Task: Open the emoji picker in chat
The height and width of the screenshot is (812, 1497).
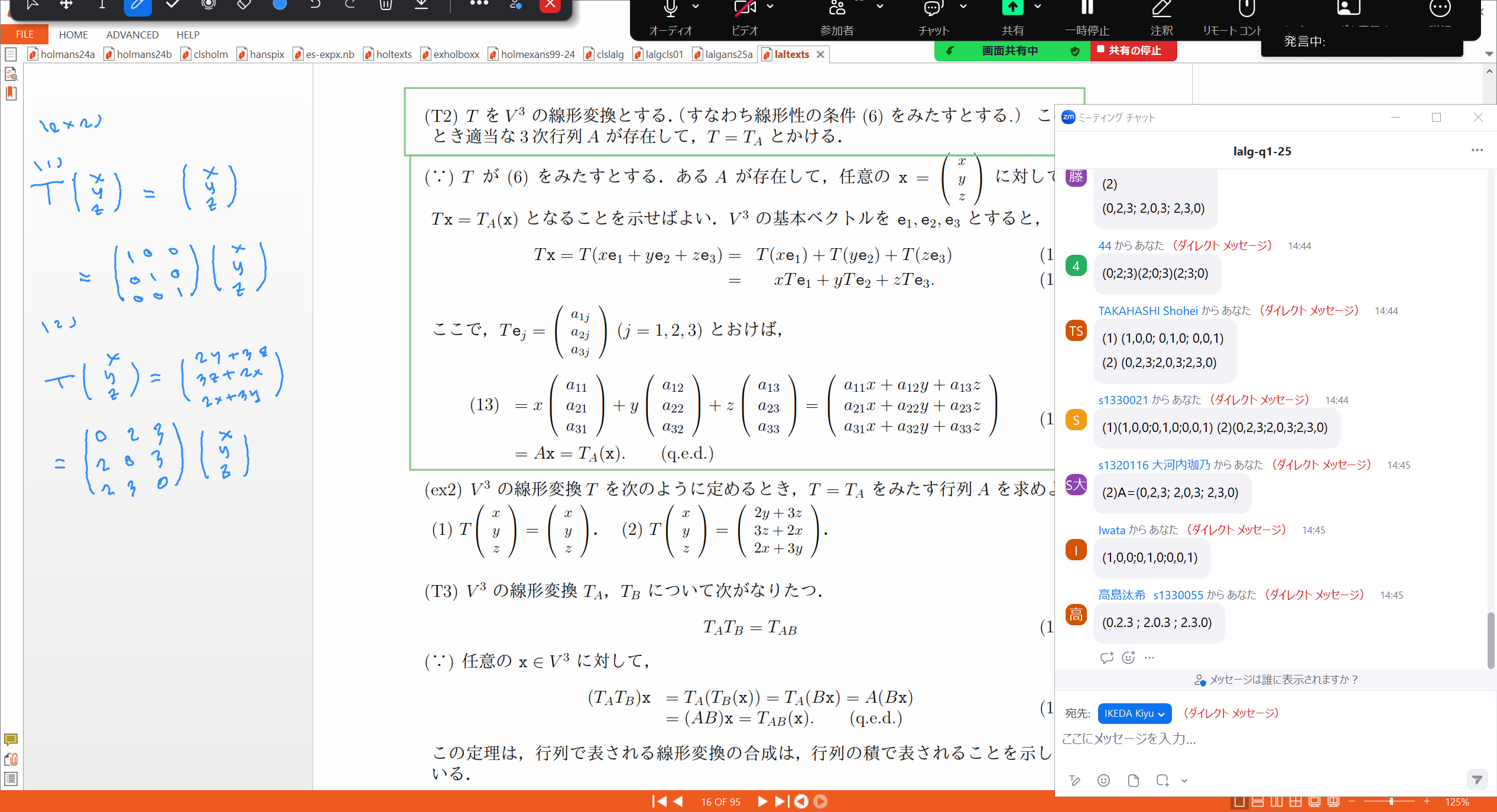Action: click(x=1103, y=781)
